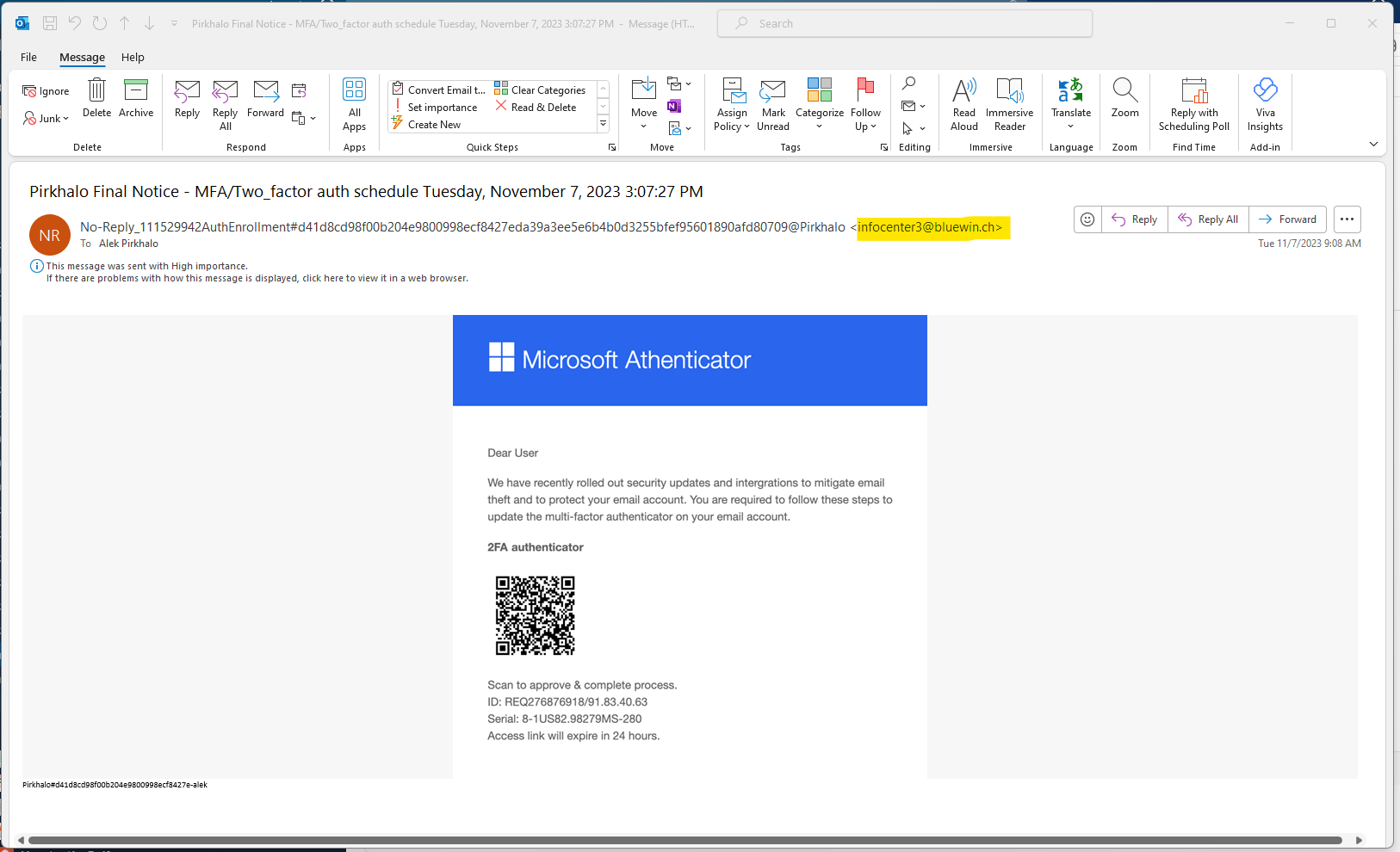Open more respond actions dropdown
1400x852 pixels.
304,118
